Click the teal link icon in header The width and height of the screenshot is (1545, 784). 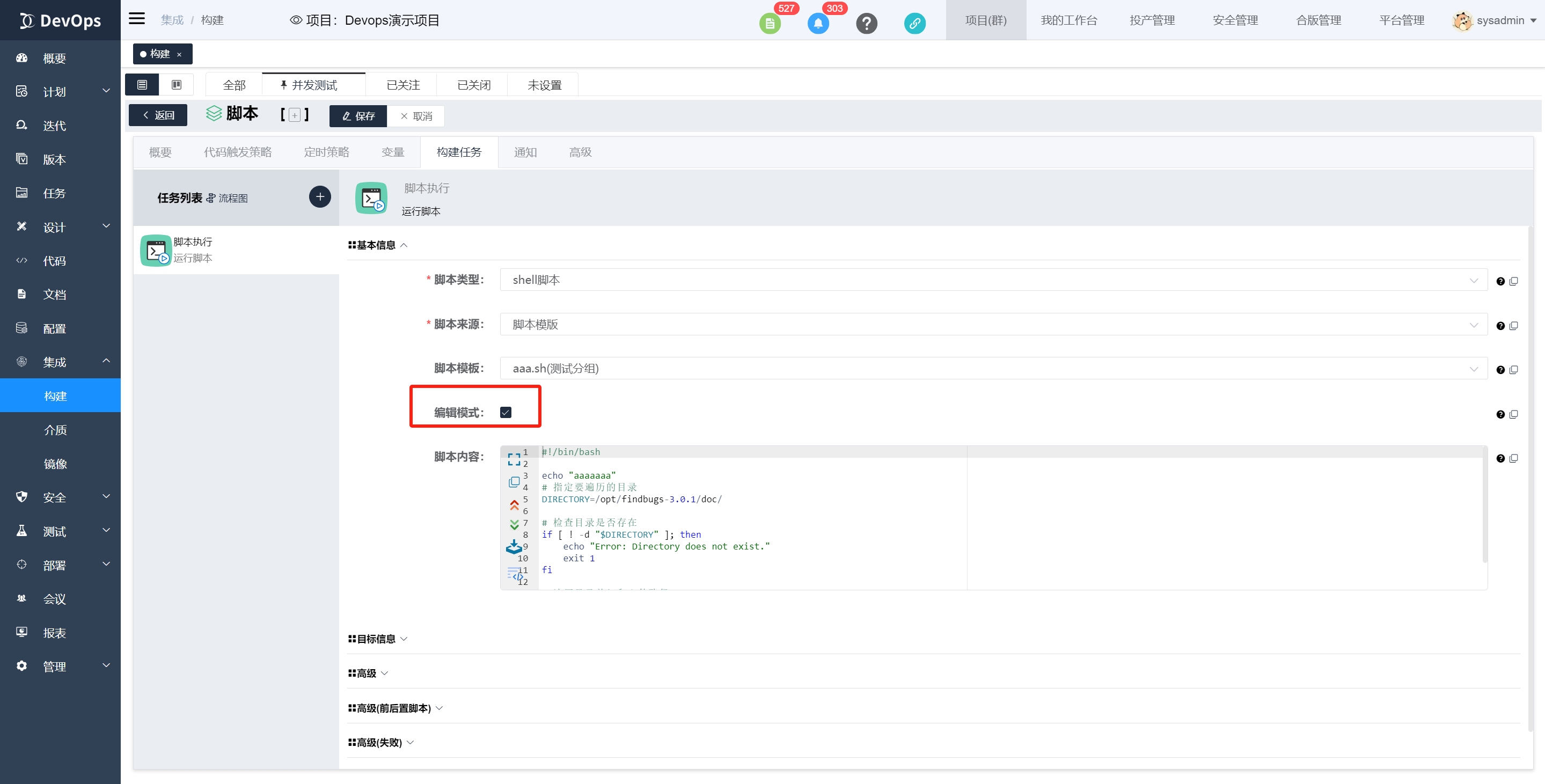click(x=914, y=24)
